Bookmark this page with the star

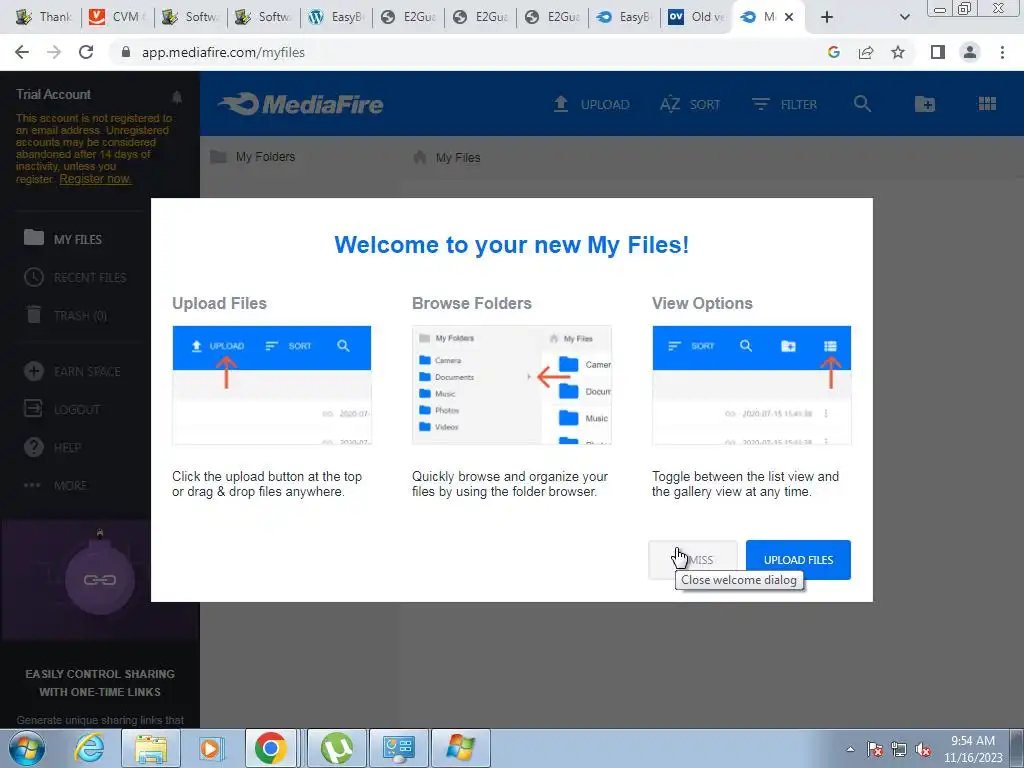pos(898,52)
